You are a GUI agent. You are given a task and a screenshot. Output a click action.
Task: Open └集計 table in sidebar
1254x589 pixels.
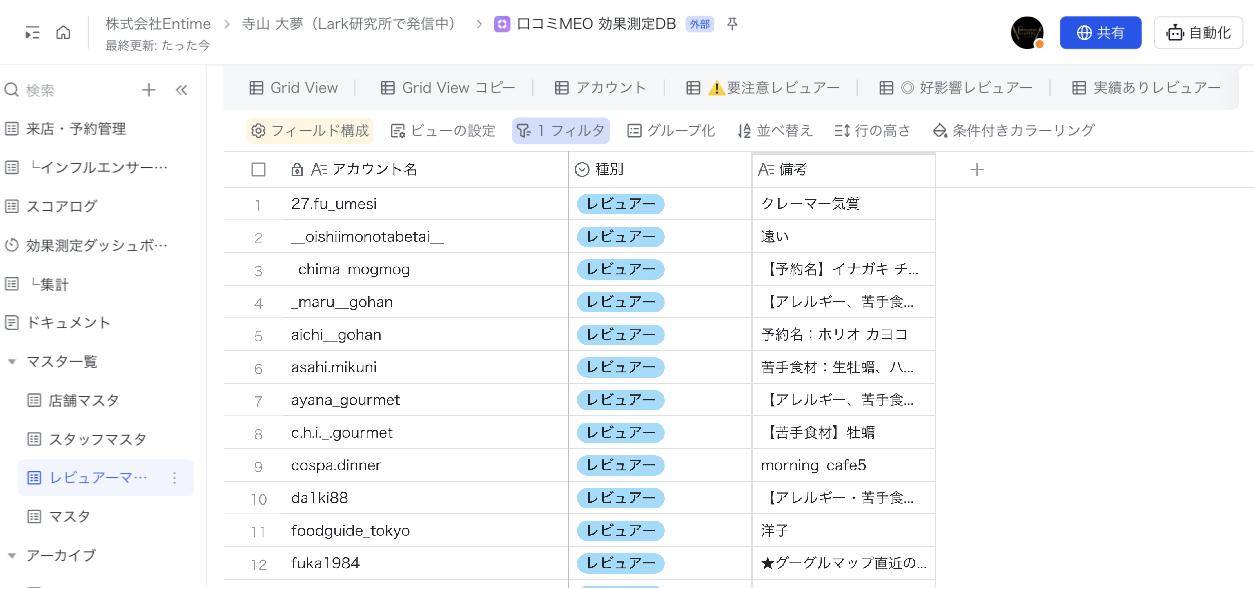[37, 284]
